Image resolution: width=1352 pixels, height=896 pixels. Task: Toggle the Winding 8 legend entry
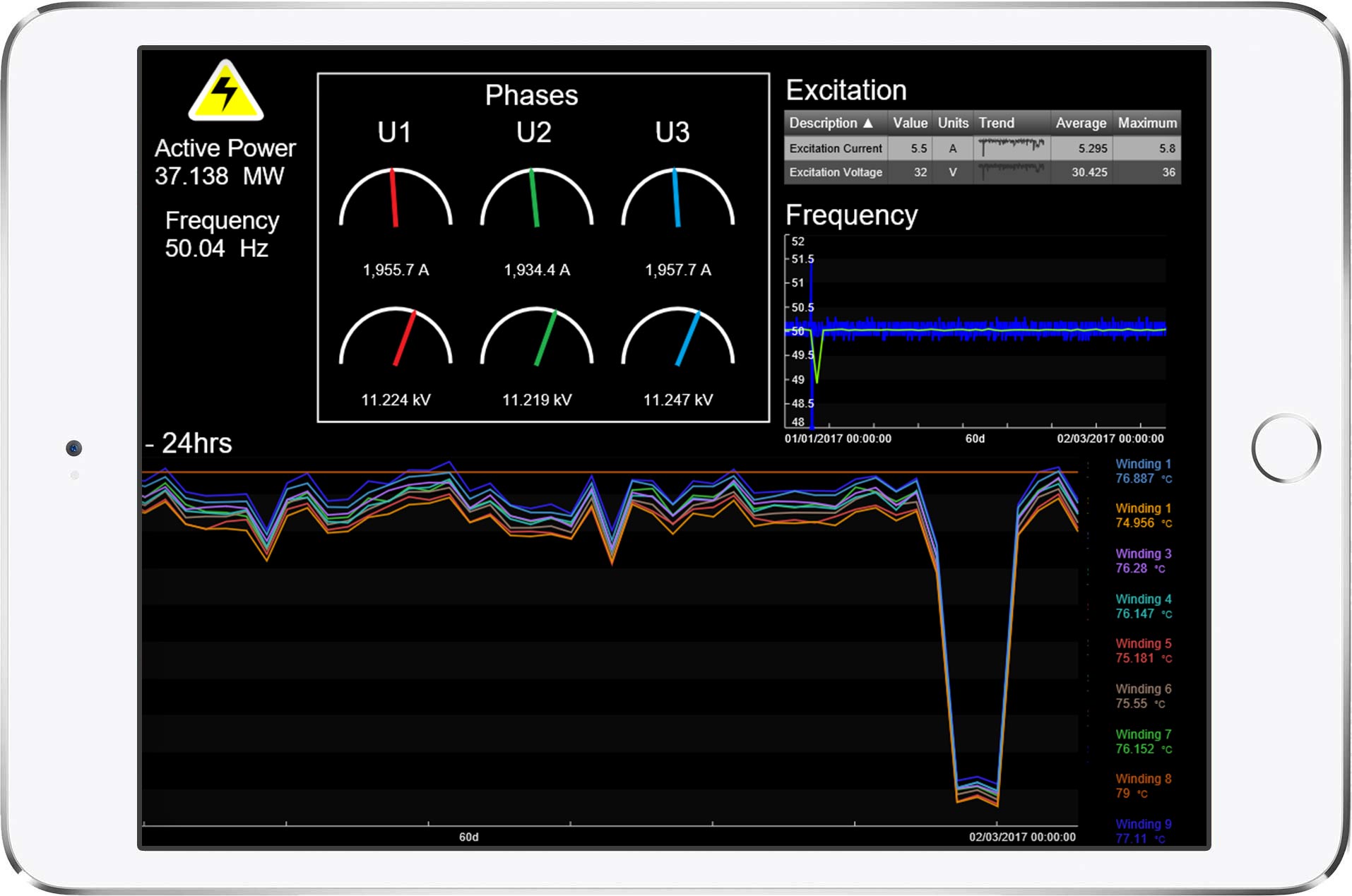(1144, 786)
